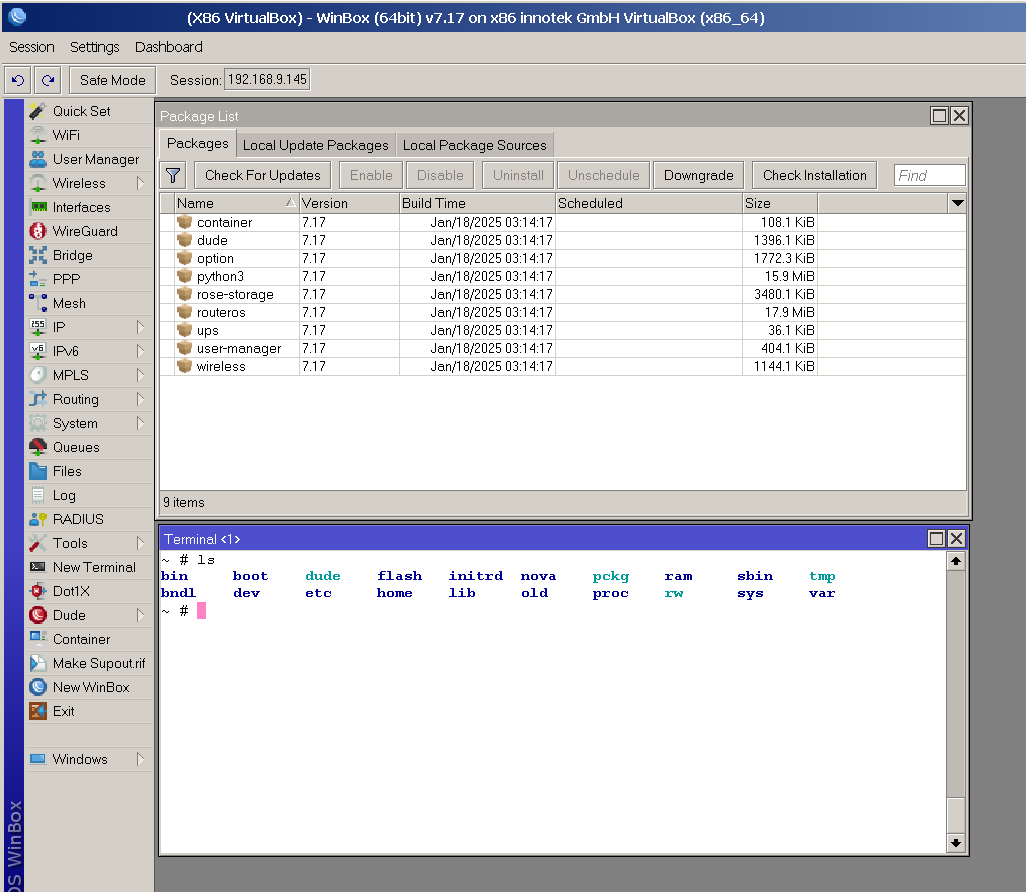Open WireGuard in sidebar
The image size is (1026, 892).
(89, 231)
